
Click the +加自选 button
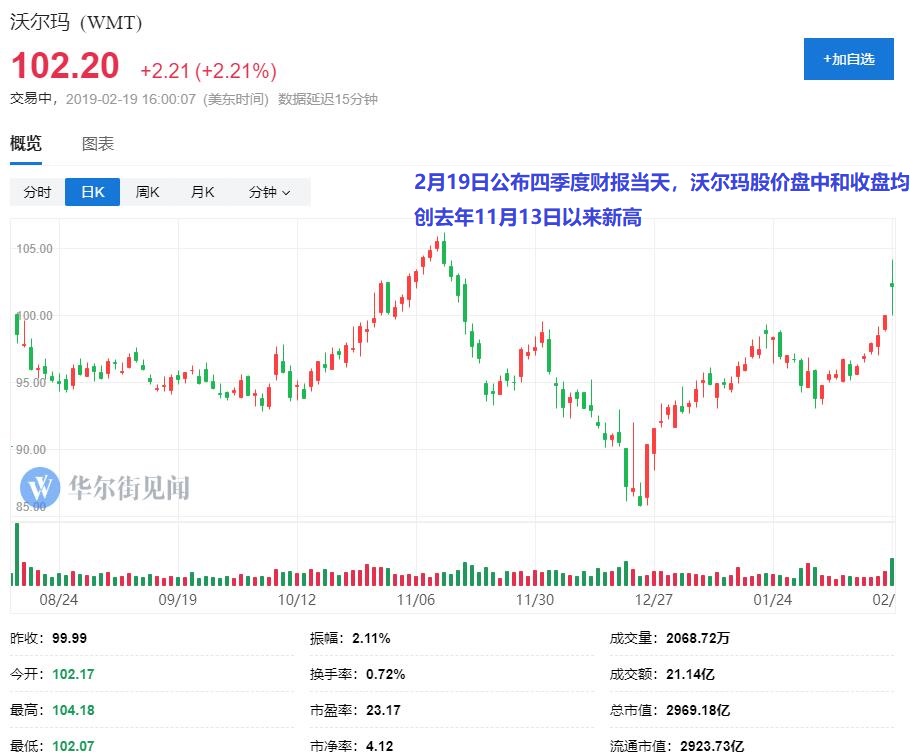pos(848,59)
